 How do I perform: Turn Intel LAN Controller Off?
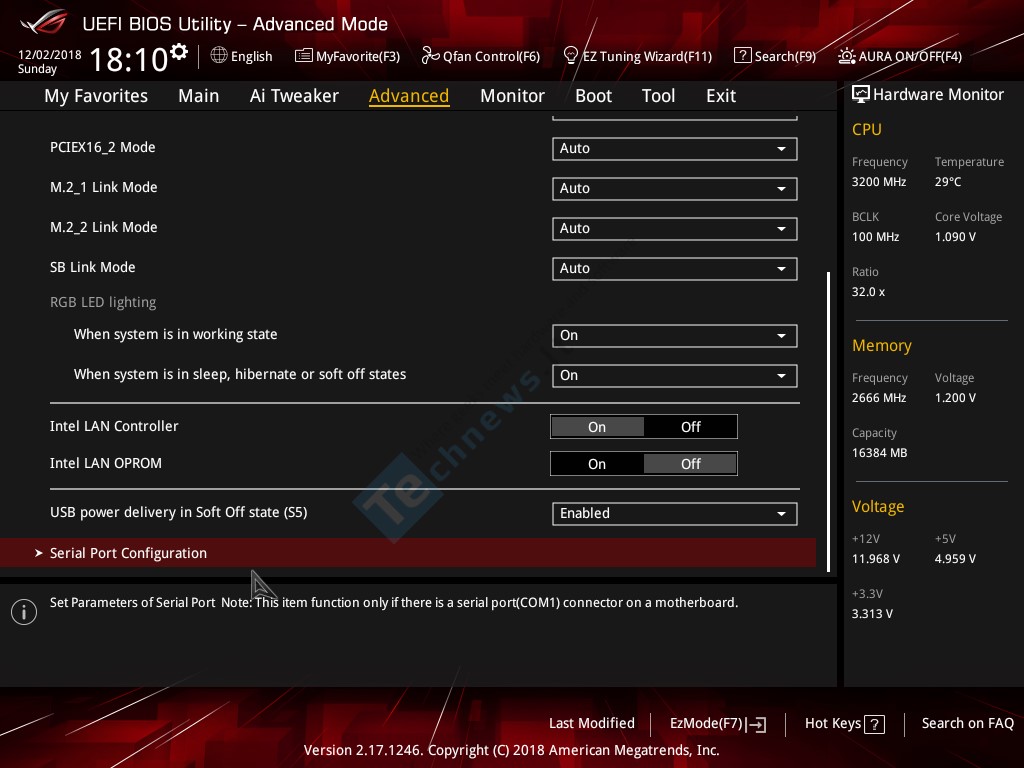690,427
